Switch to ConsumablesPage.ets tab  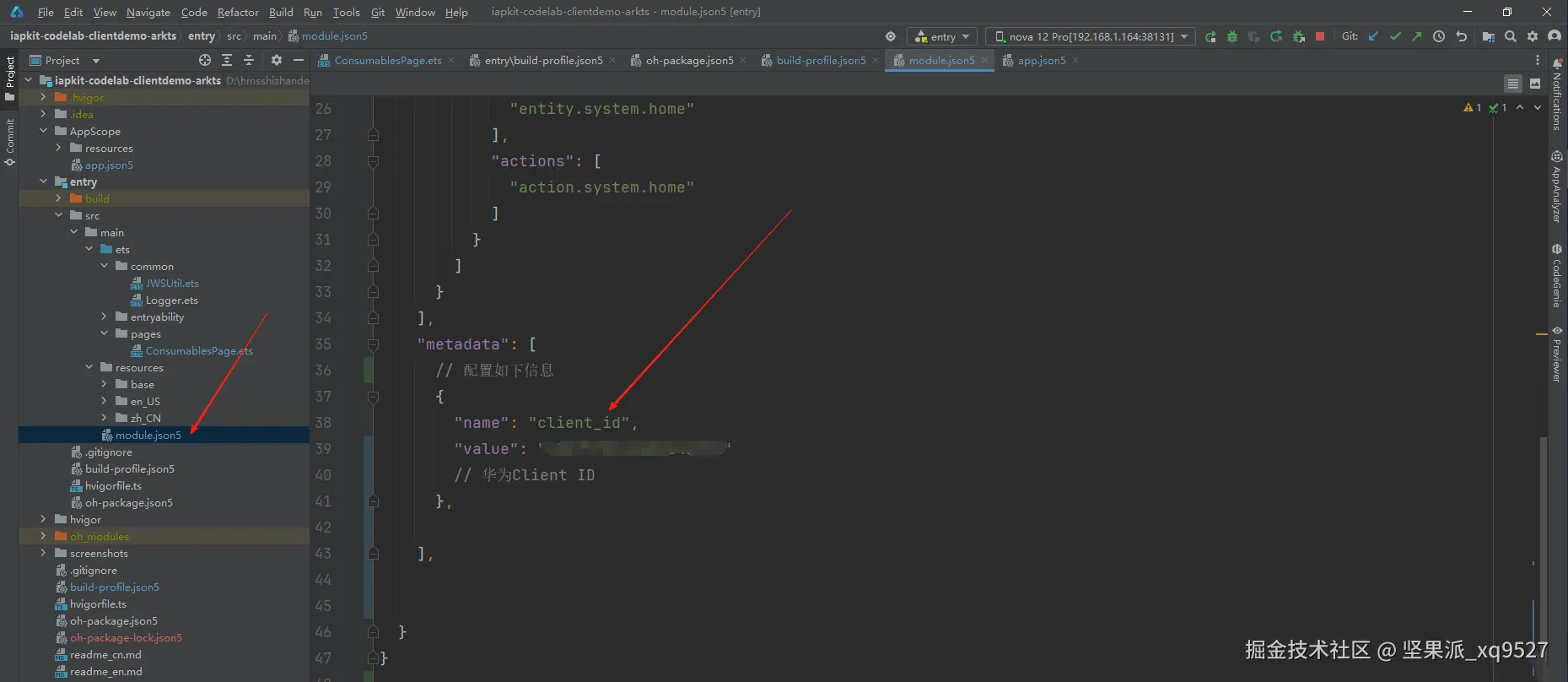(387, 60)
